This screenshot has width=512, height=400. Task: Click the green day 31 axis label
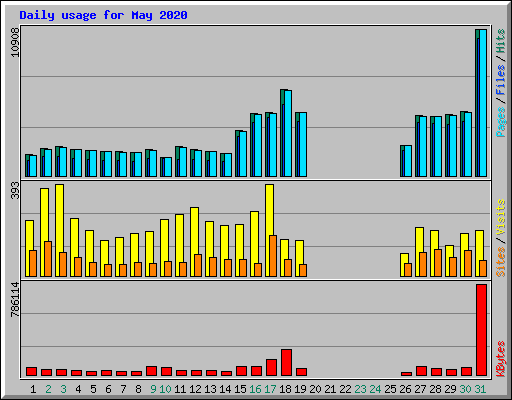tap(480, 389)
